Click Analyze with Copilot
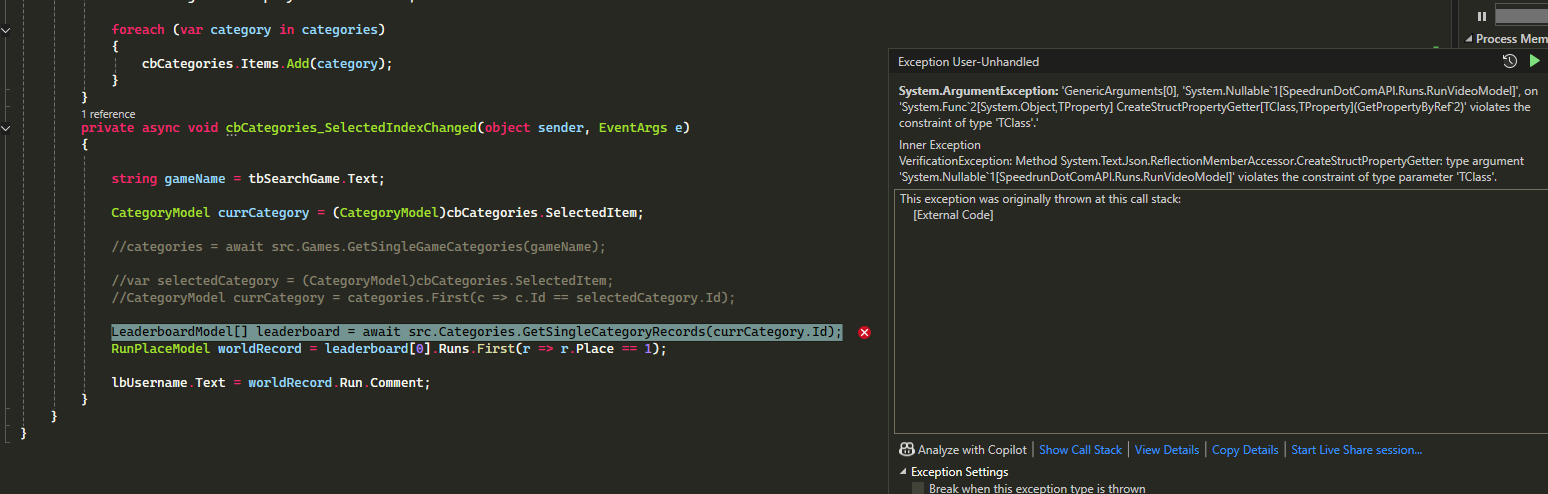Image resolution: width=1548 pixels, height=494 pixels. pos(972,450)
